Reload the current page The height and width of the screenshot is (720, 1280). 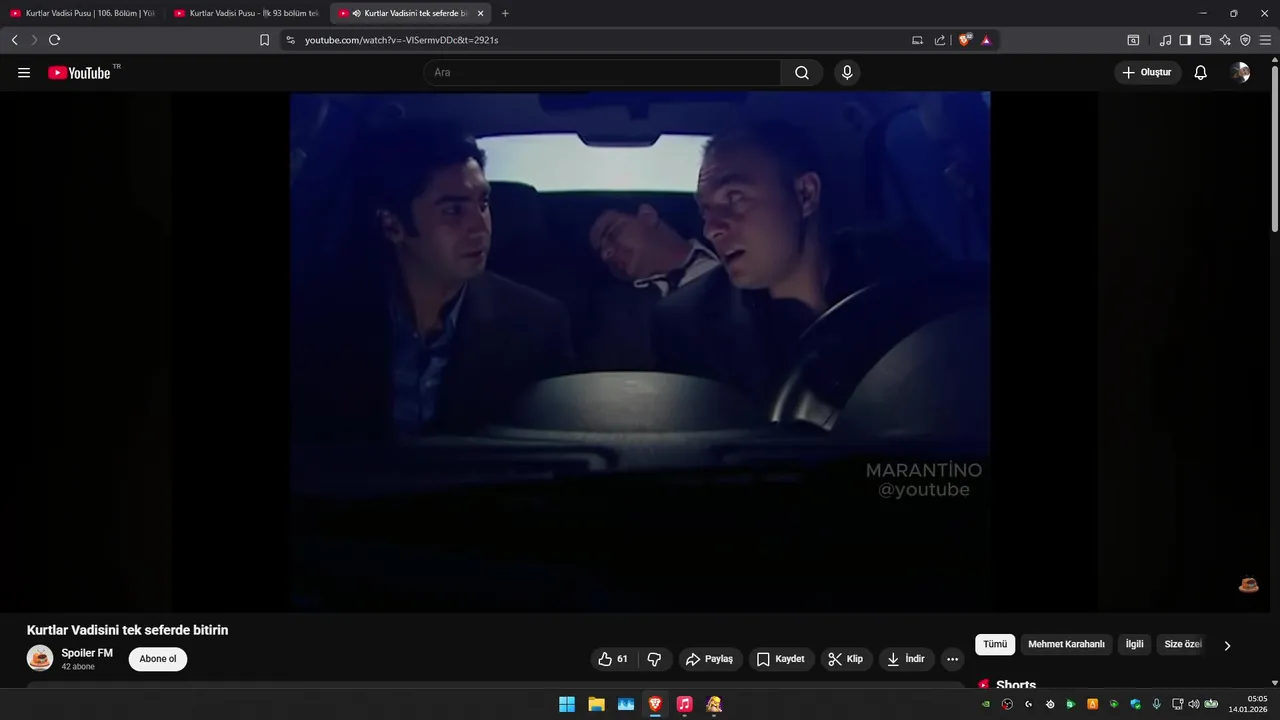55,40
